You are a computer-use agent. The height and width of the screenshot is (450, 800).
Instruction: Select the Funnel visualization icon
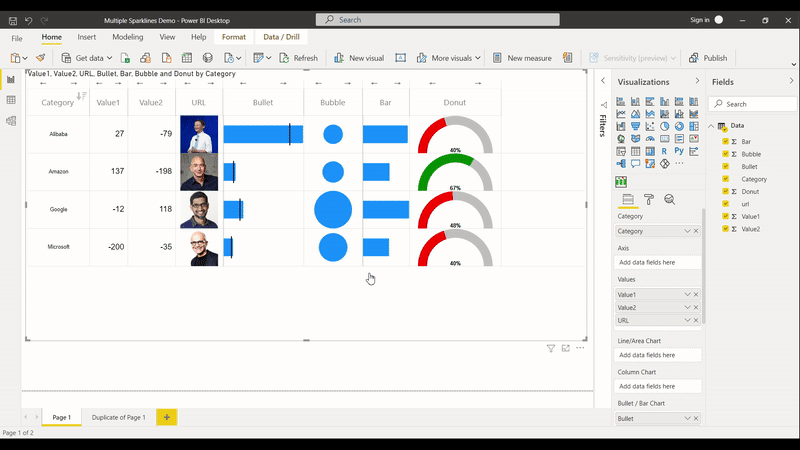(635, 126)
